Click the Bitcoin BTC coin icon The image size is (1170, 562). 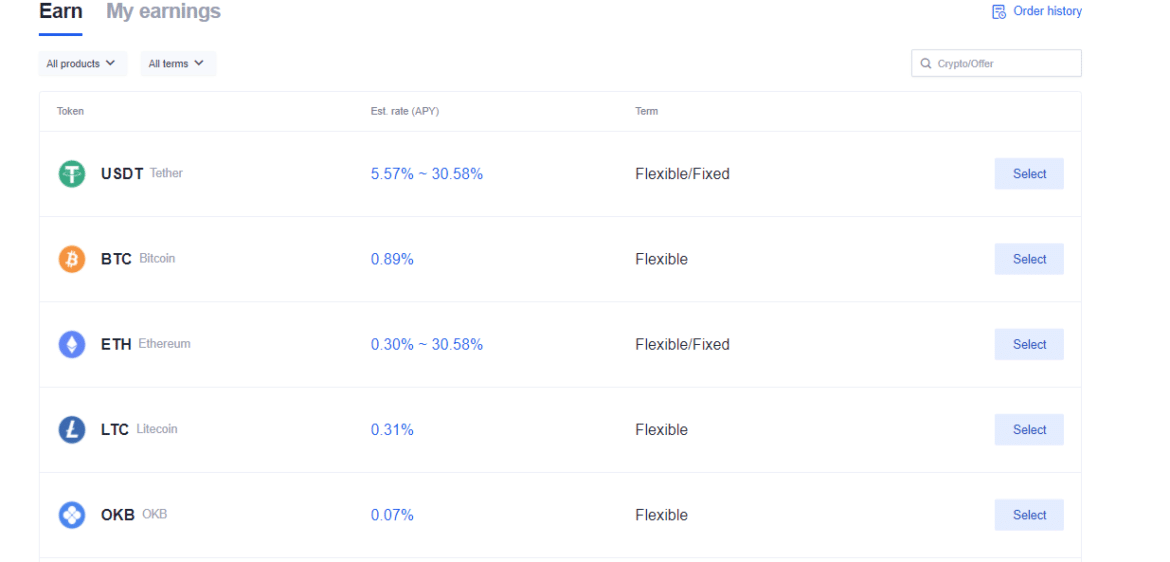[x=72, y=259]
